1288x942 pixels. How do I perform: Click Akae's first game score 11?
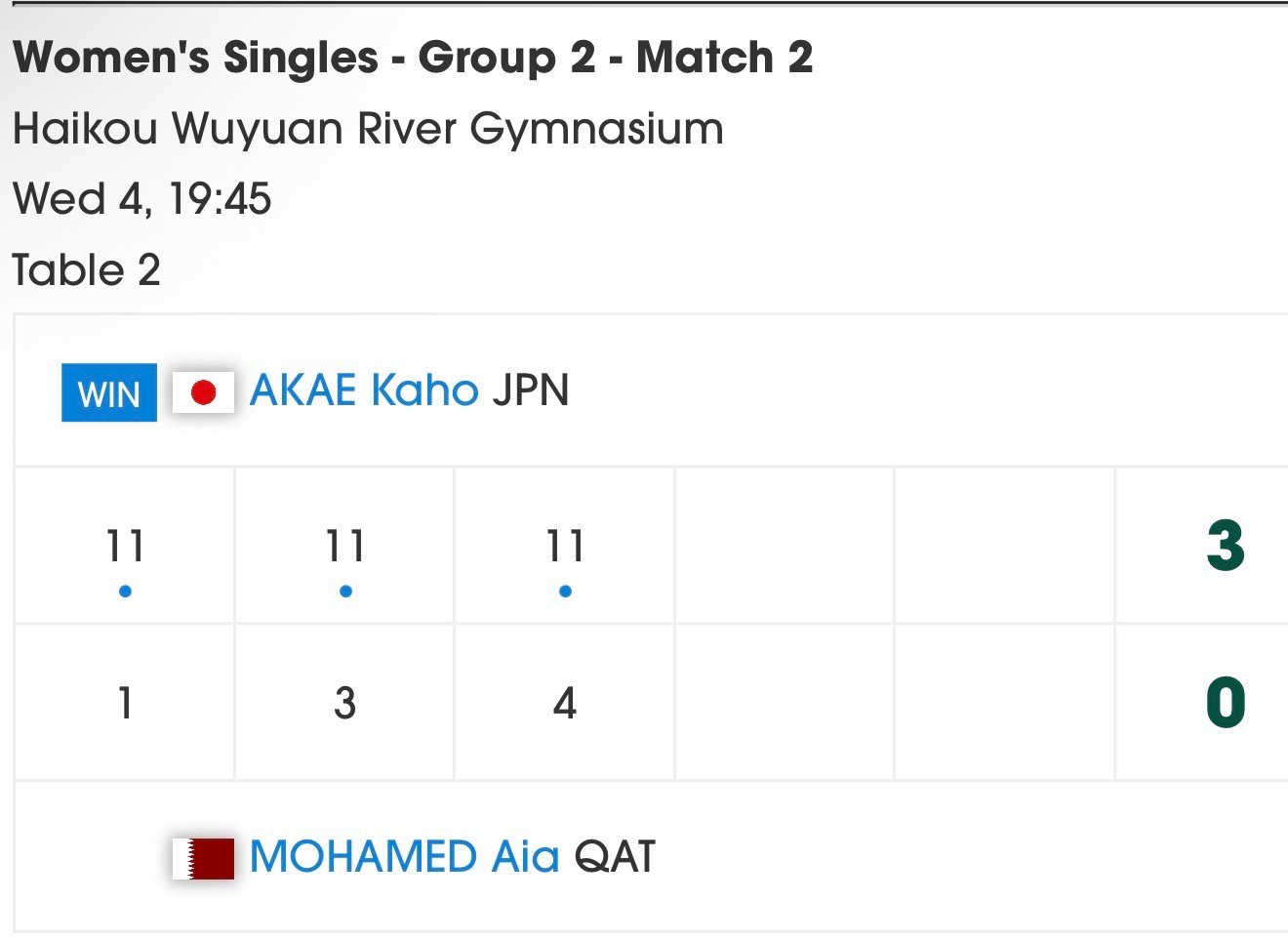125,546
